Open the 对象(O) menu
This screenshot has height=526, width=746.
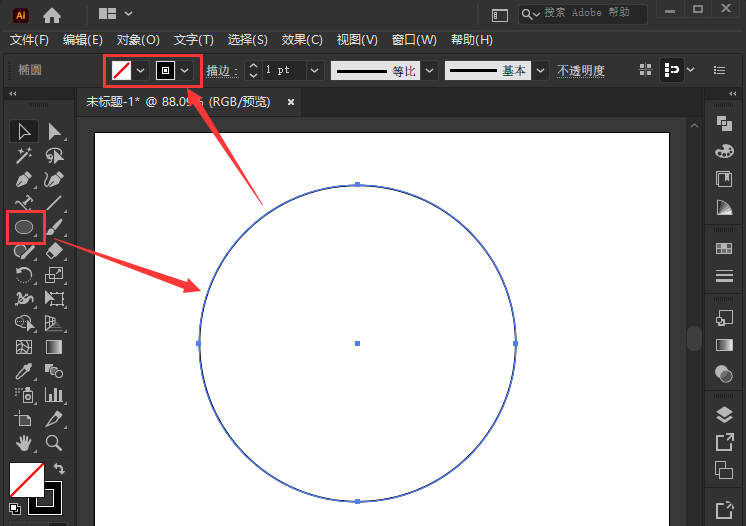tap(138, 40)
